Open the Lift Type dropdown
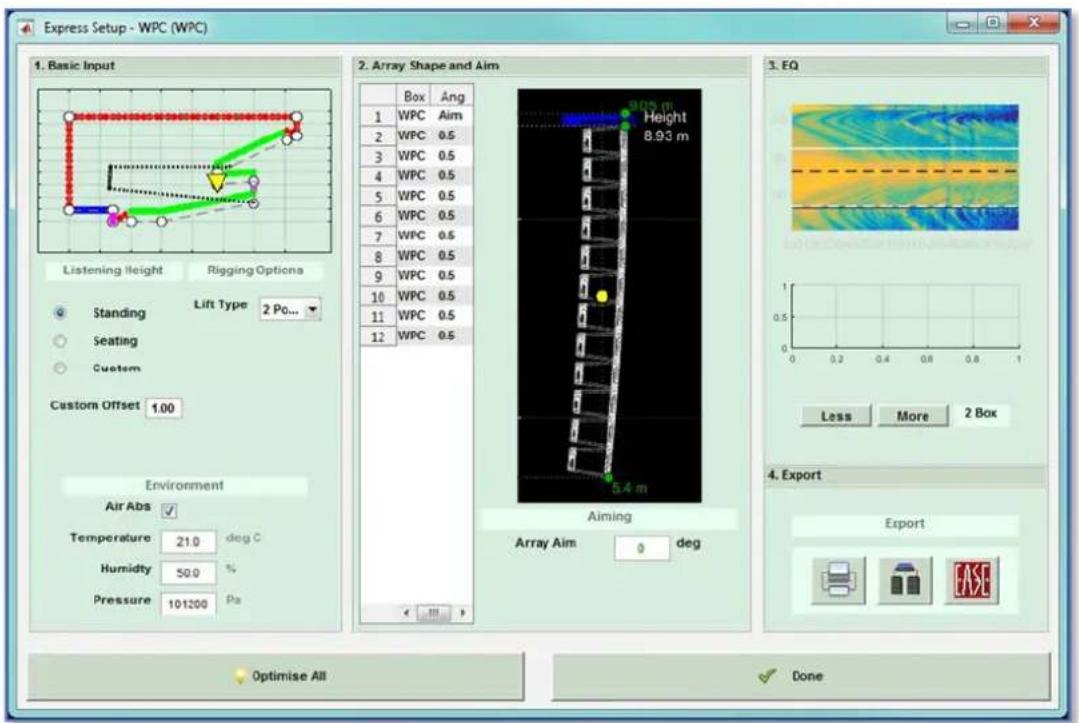The height and width of the screenshot is (723, 1079). coord(290,310)
